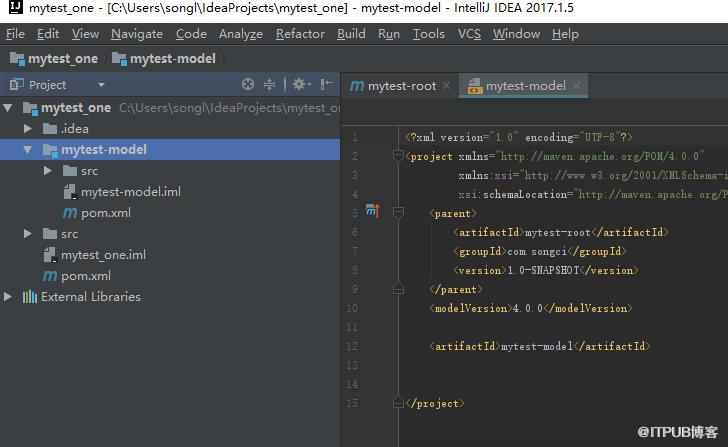
Task: Click Scroll from Source target icon
Action: click(x=248, y=84)
